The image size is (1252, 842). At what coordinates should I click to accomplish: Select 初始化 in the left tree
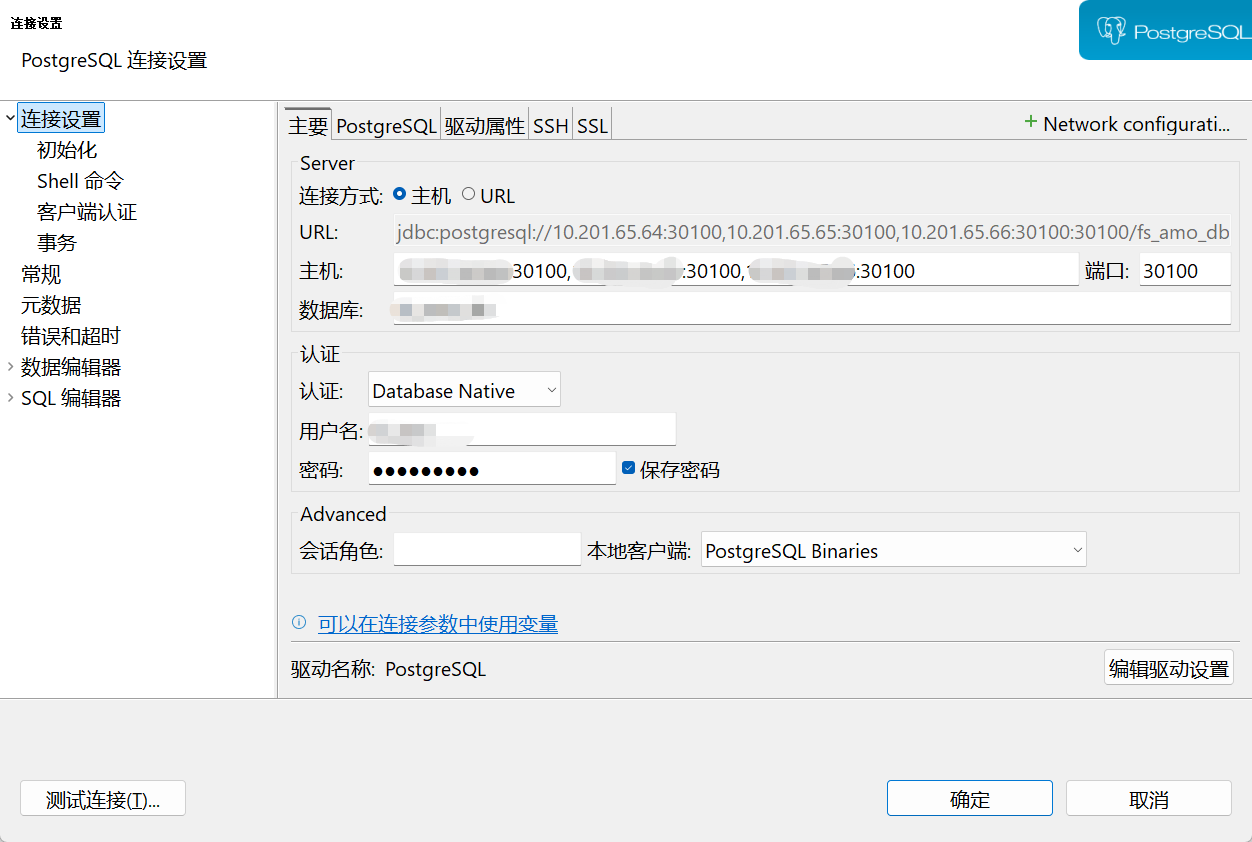pyautogui.click(x=67, y=150)
